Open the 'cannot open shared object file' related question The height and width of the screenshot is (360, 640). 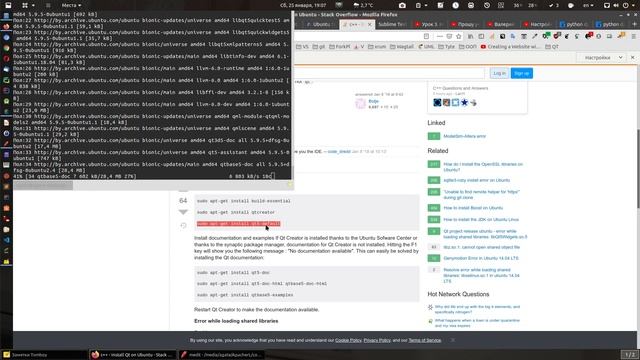pos(482,247)
